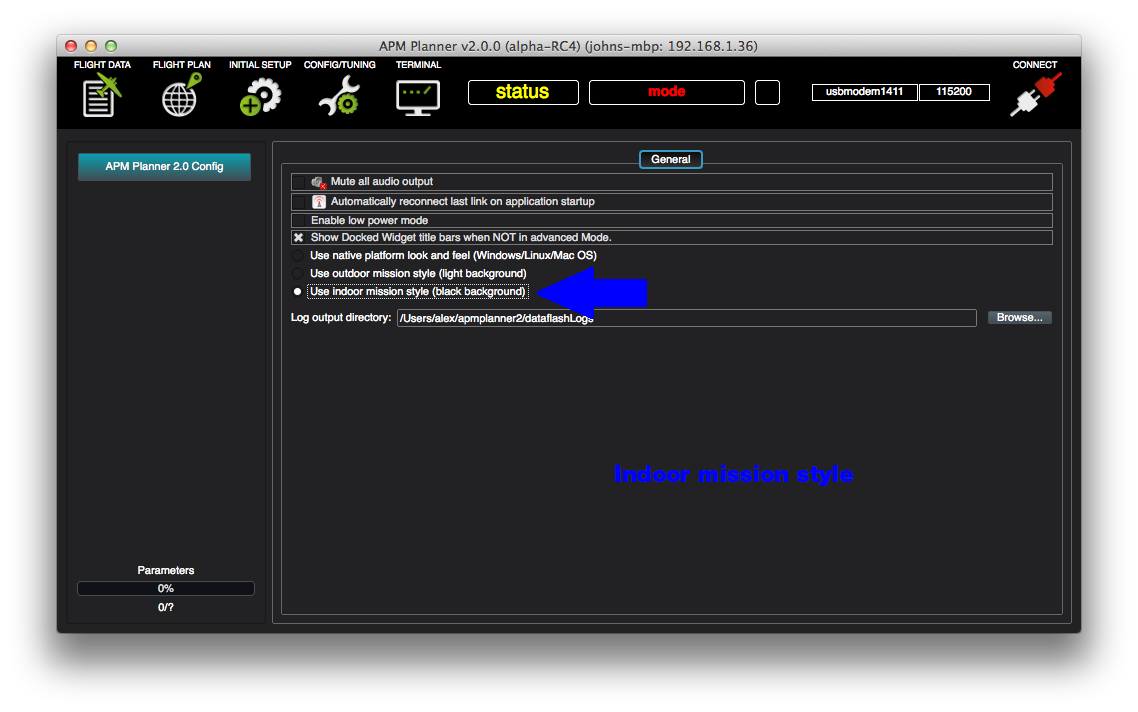The width and height of the screenshot is (1138, 712).
Task: Open the 115200 baud rate selector
Action: click(954, 91)
